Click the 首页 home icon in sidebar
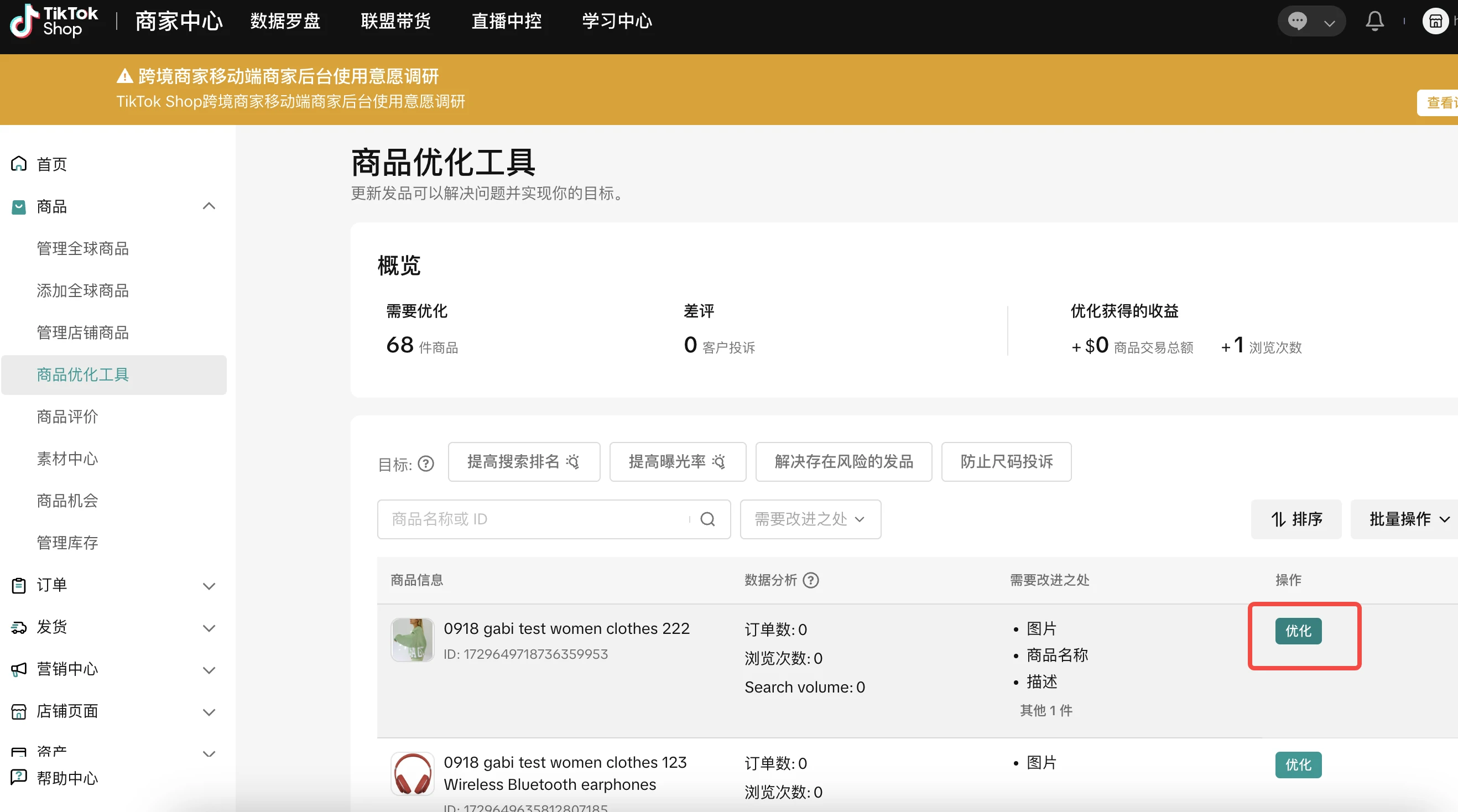 pyautogui.click(x=19, y=164)
